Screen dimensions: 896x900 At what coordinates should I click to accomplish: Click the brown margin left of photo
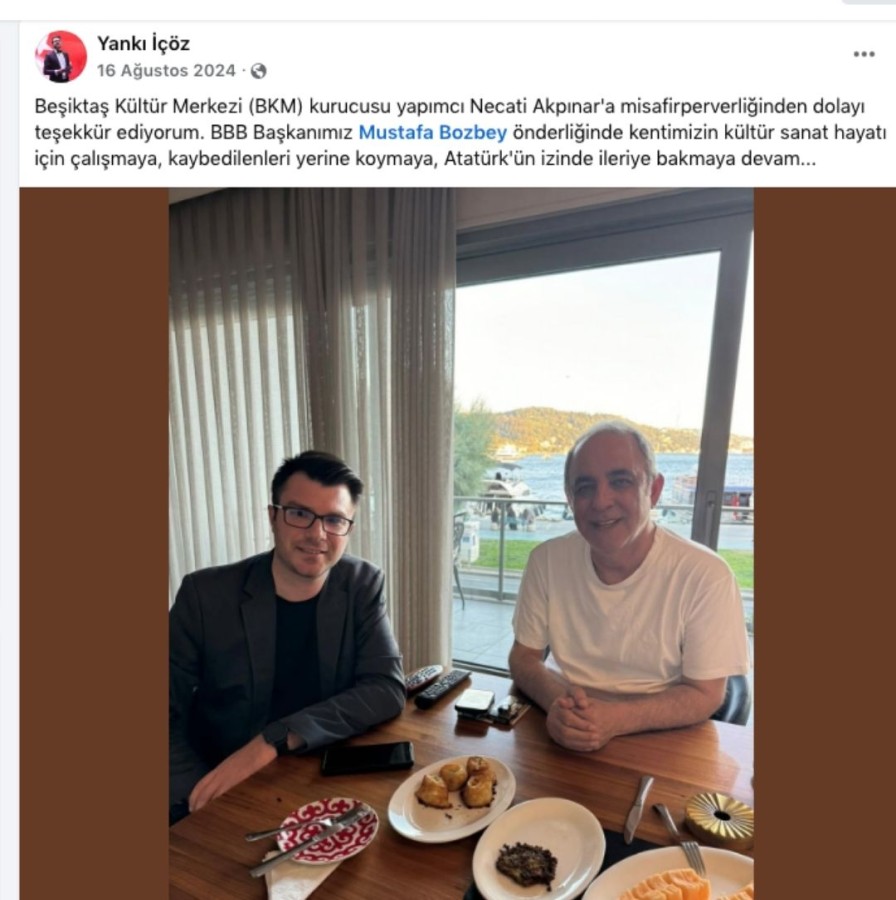(x=94, y=544)
